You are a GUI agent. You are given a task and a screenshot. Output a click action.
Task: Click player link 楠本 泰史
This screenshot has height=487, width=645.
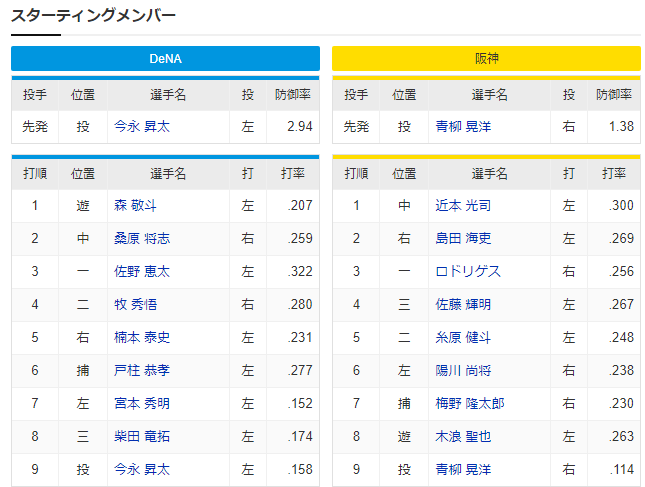(142, 337)
